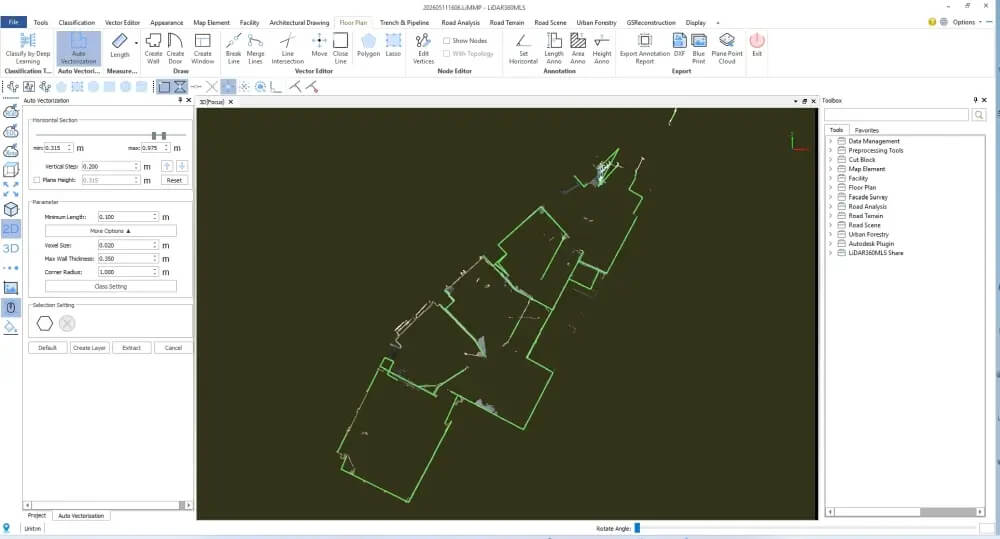Switch to Trench & Pipeline tab

404,22
